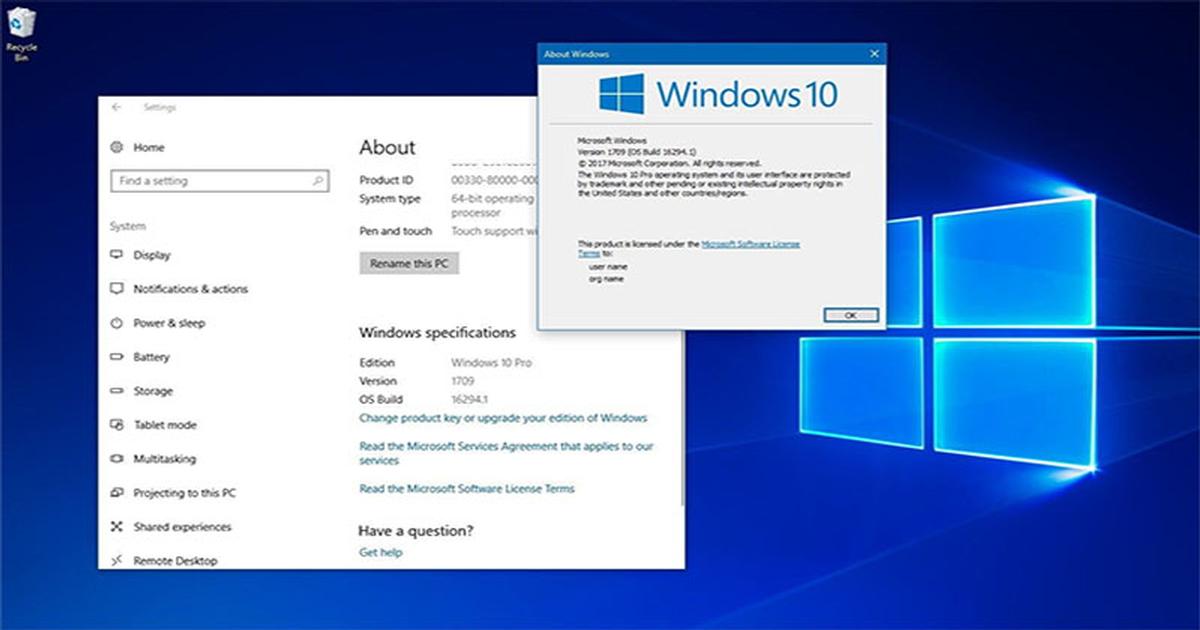Image resolution: width=1200 pixels, height=630 pixels.
Task: Click the Have a question? heading
Action: click(x=416, y=530)
